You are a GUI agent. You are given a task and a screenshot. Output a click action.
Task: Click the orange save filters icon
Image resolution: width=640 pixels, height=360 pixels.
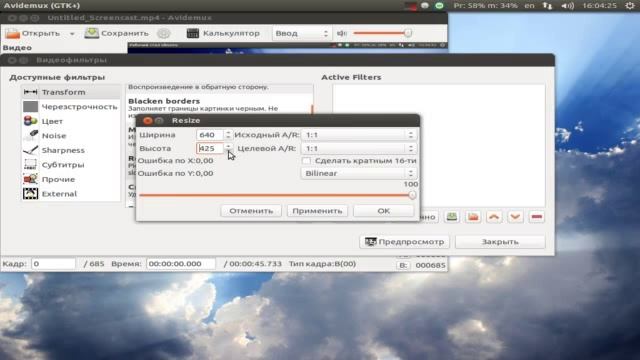pos(473,217)
